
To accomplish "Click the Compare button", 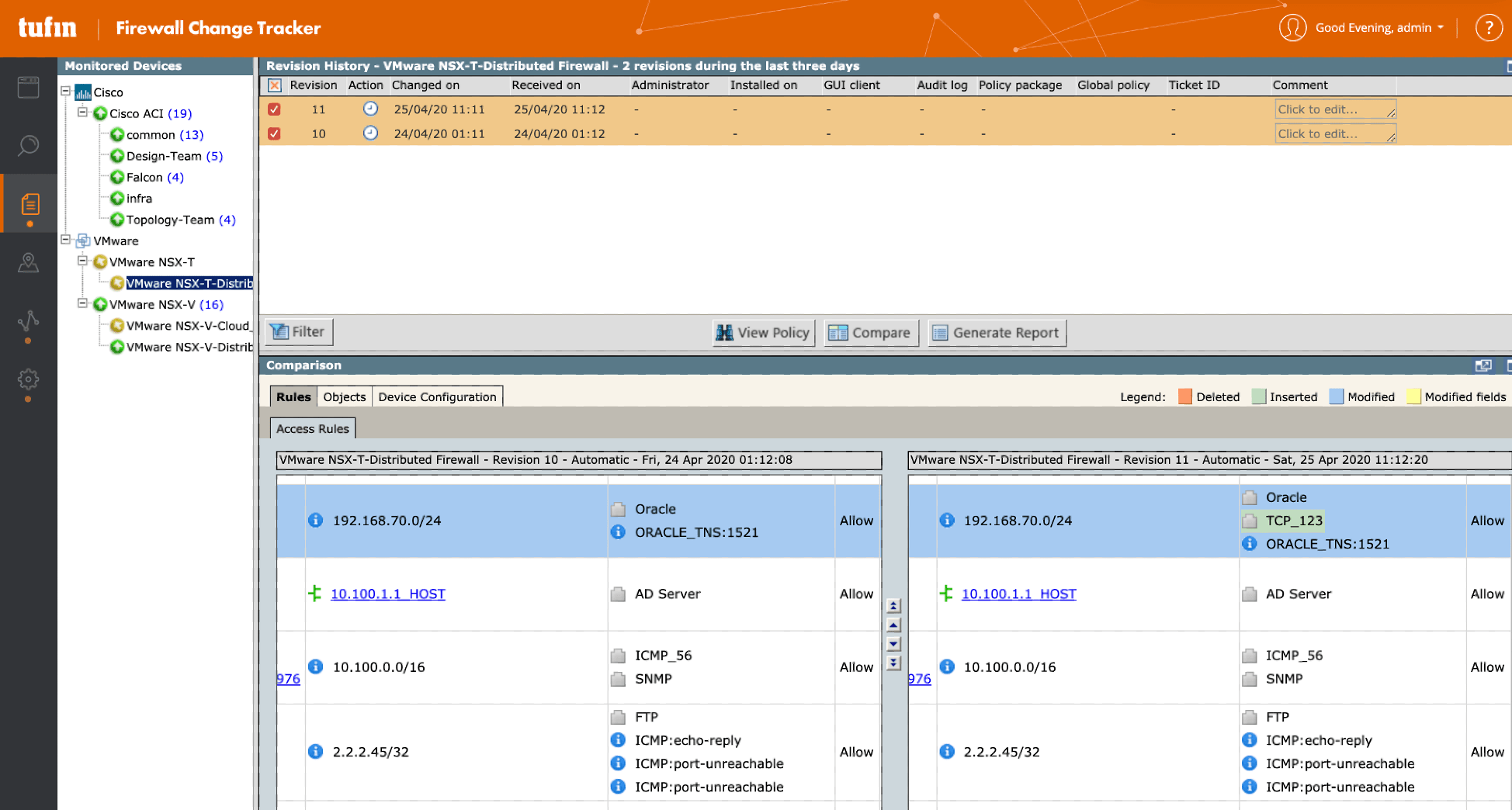I will click(x=871, y=333).
